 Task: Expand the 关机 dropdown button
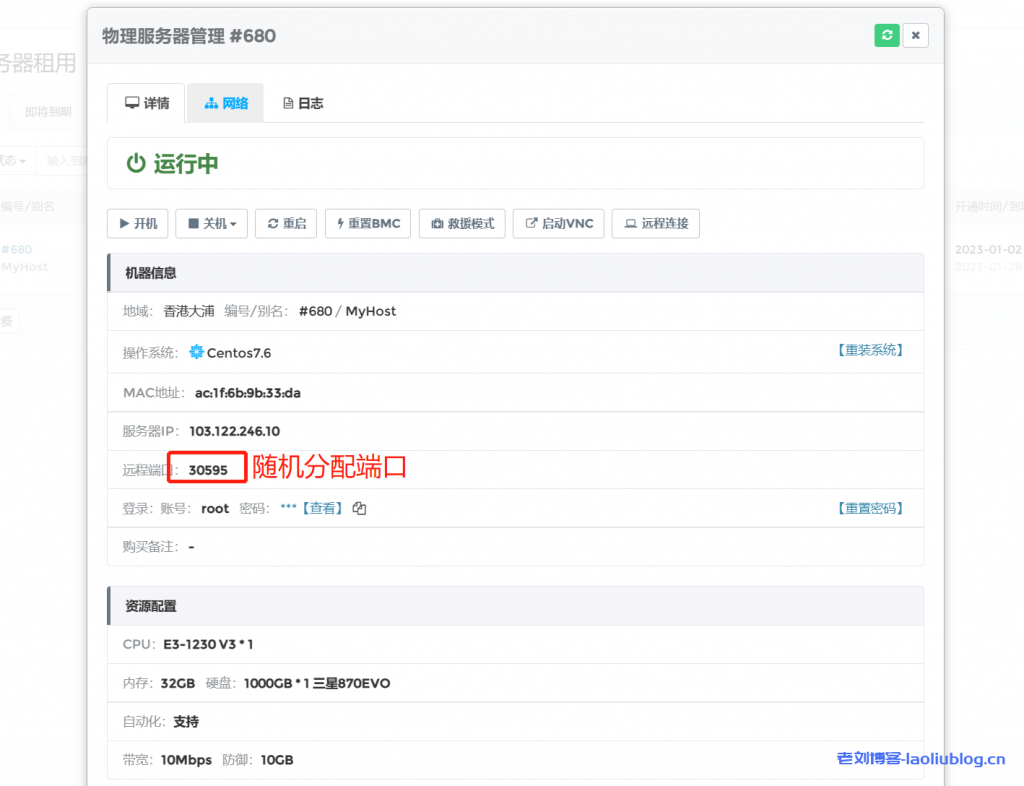(211, 224)
